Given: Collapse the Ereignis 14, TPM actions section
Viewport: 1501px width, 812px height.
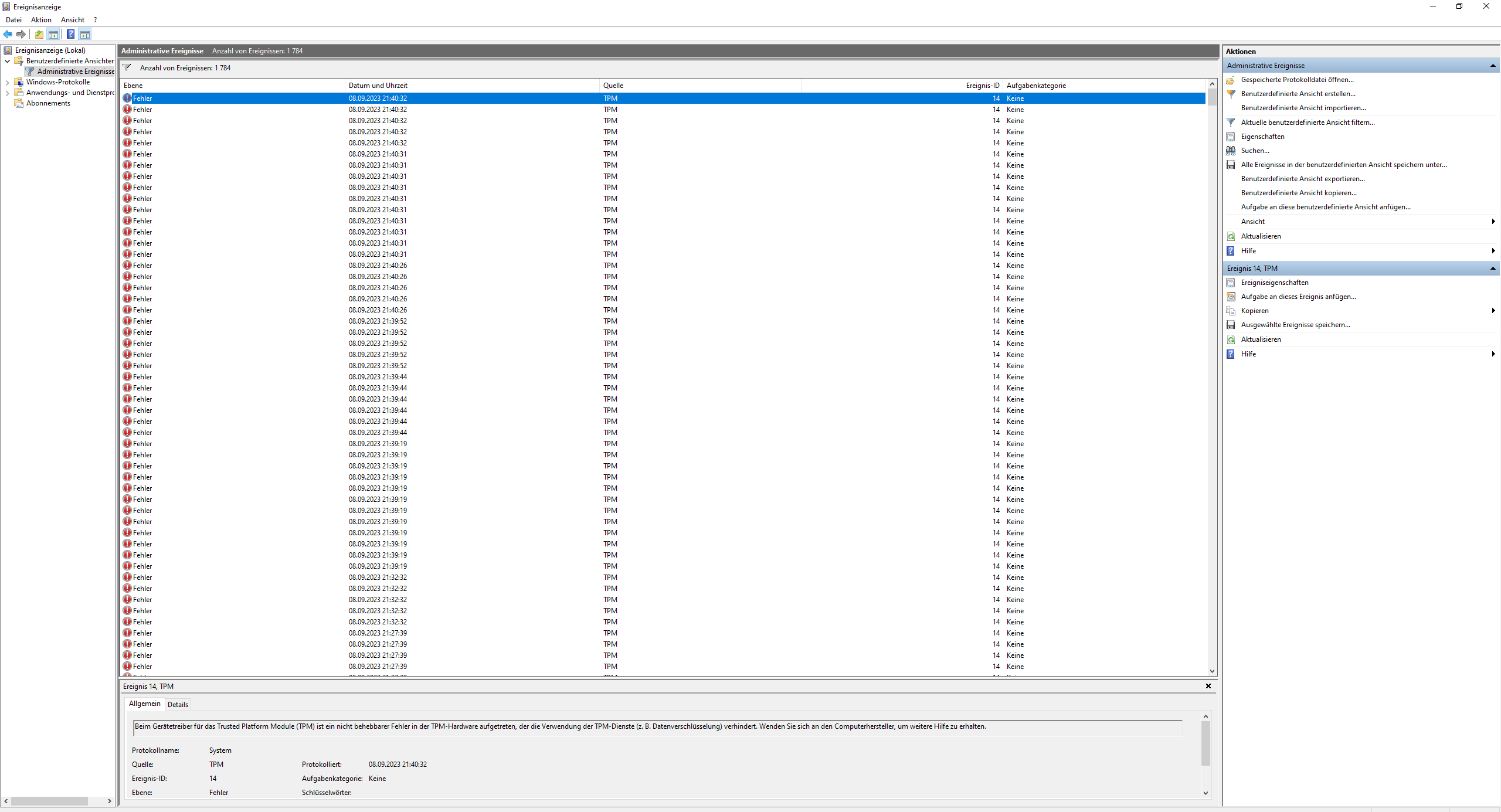Looking at the screenshot, I should click(x=1493, y=269).
